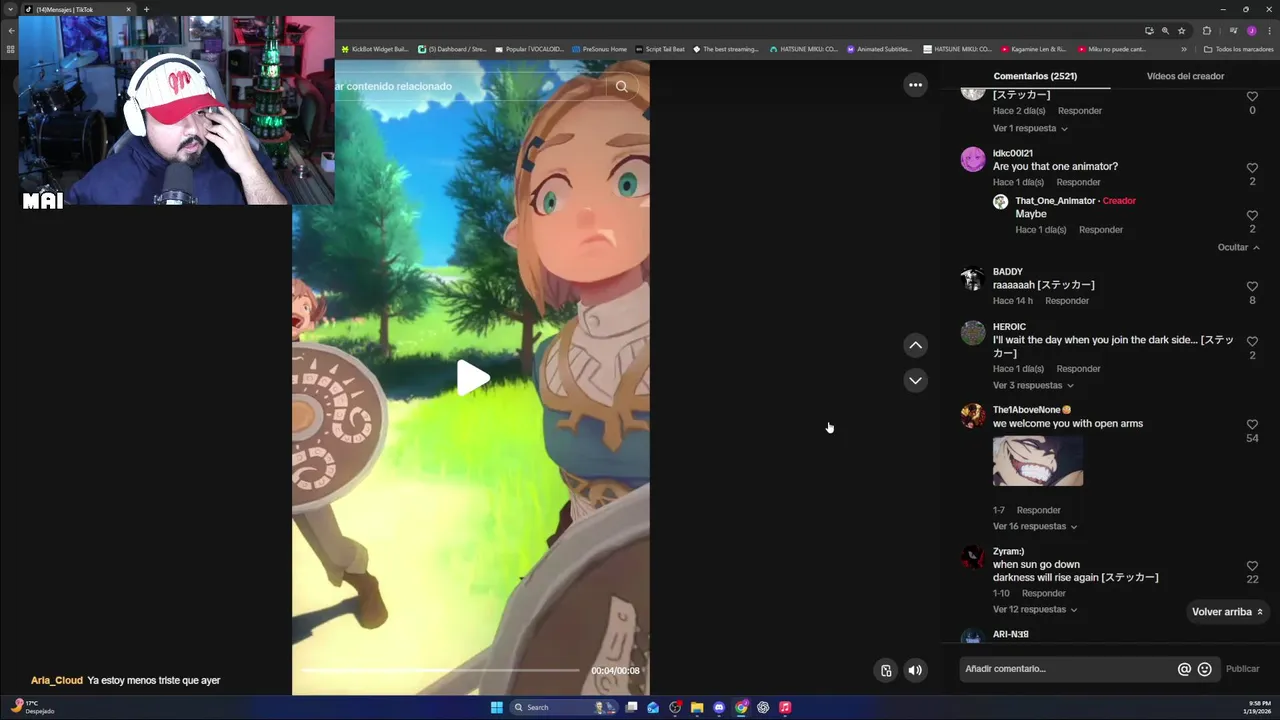This screenshot has height=720, width=1280.
Task: Like The1AboveNone's comment
Action: pos(1252,424)
